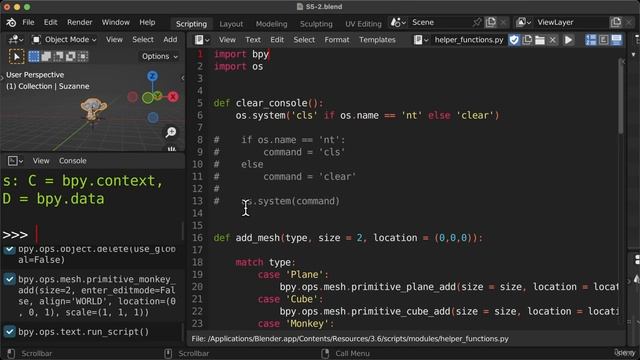Open the Help menu
Screen dimensions: 640x360
point(147,22)
